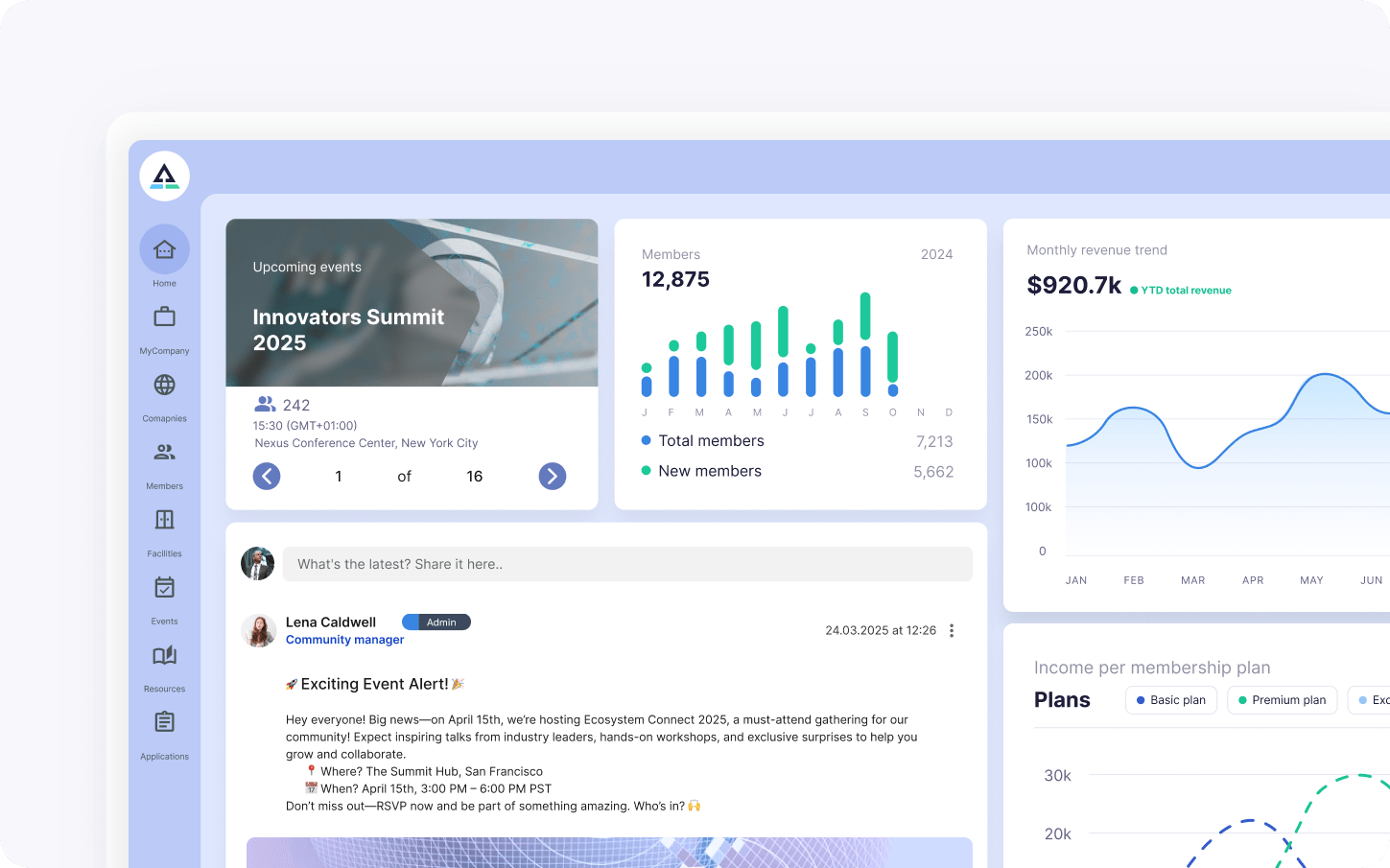The width and height of the screenshot is (1390, 868).
Task: Open the Innovators Summit 2025 banner
Action: 412,303
